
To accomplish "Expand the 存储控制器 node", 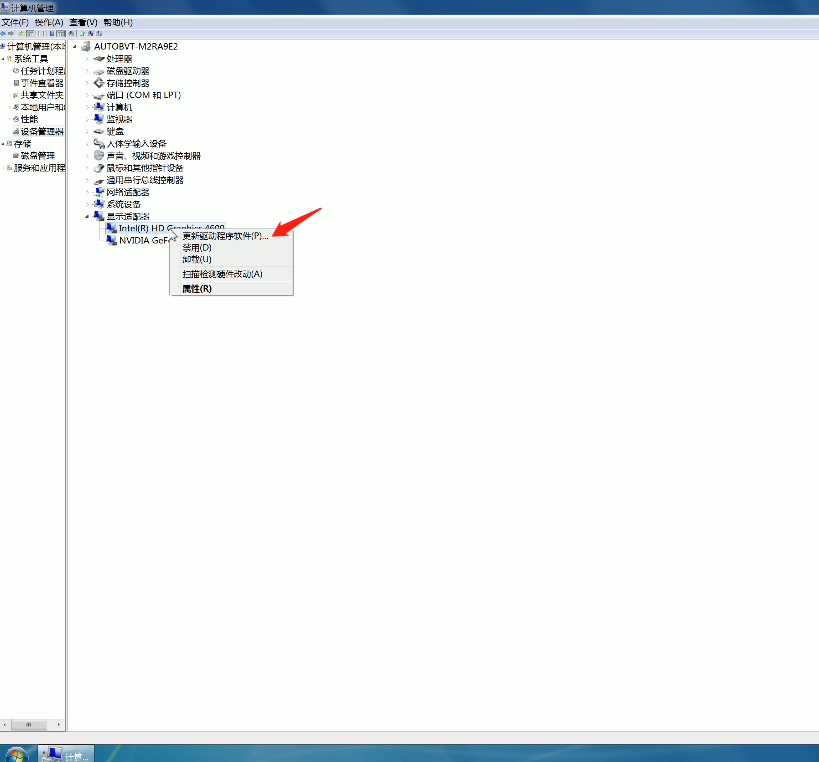I will 87,83.
